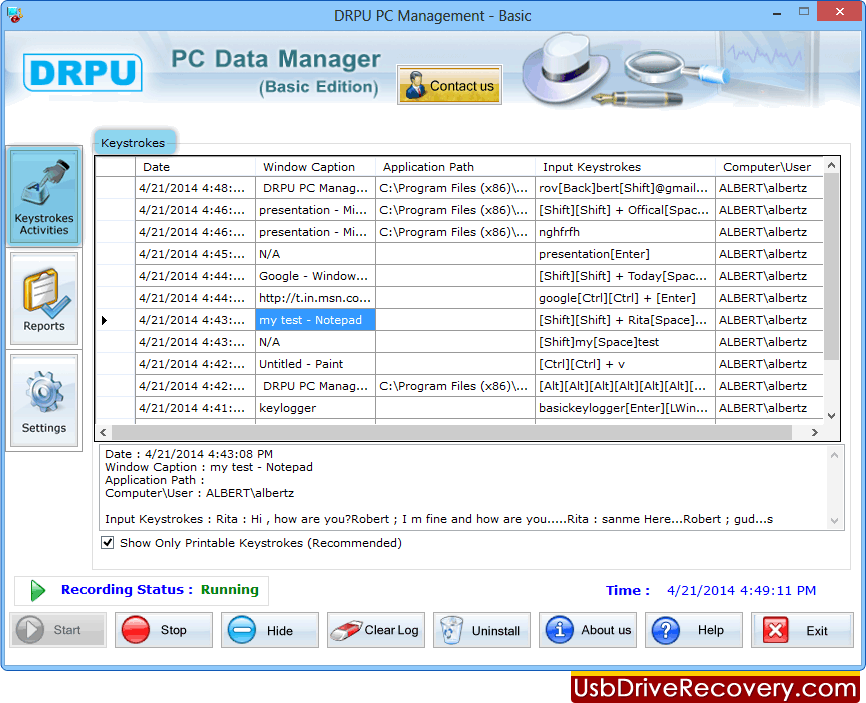
Task: Minimize the DRPU PC Management window
Action: coord(777,13)
